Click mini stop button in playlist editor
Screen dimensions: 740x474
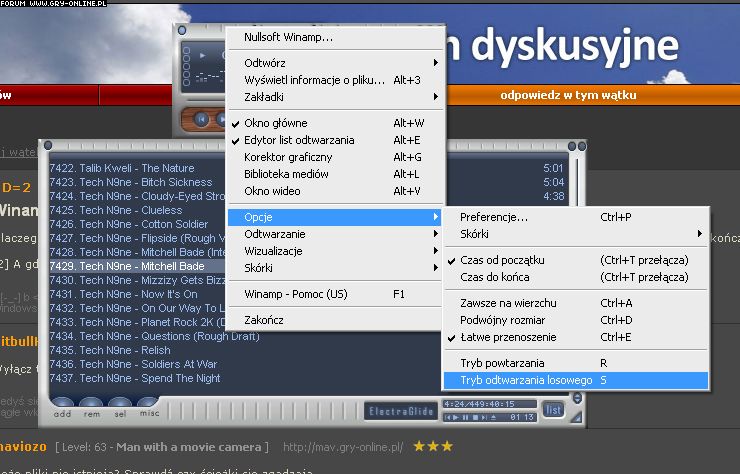[475, 418]
